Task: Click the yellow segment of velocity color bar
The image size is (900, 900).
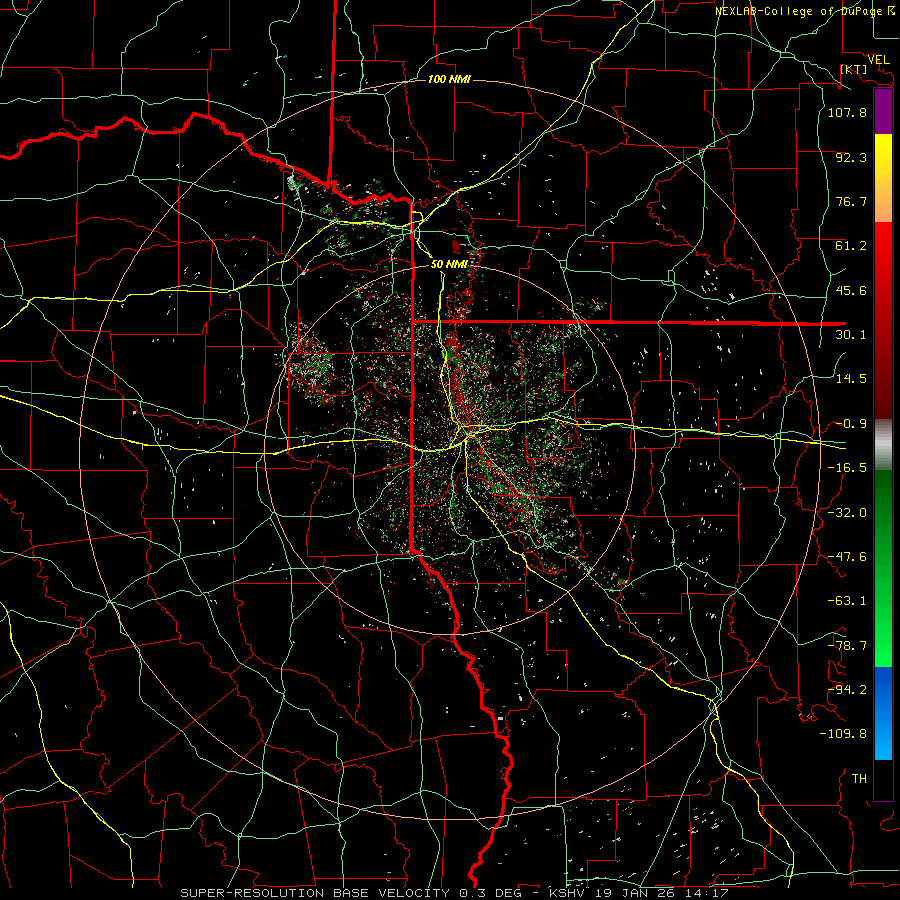Action: point(883,156)
